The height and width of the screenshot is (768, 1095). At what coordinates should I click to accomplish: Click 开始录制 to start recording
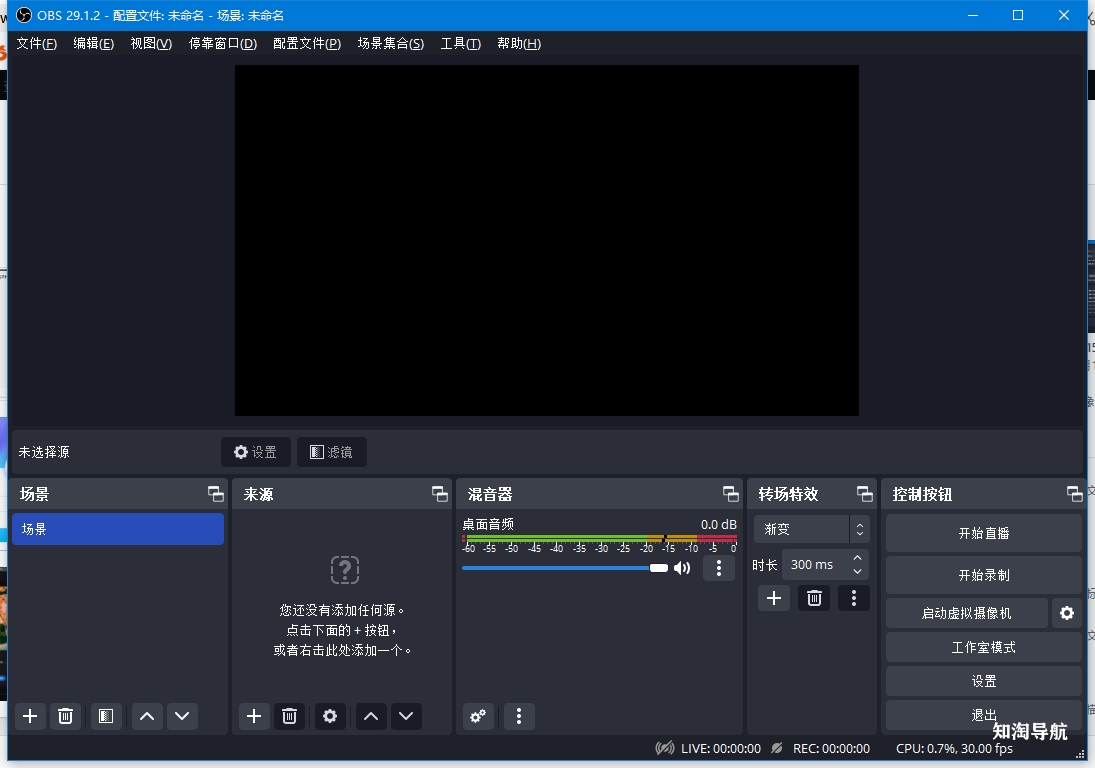point(983,575)
